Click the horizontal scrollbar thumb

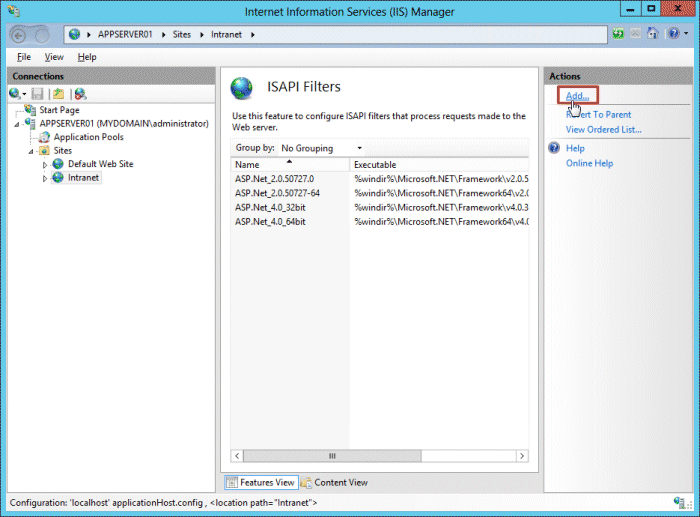point(332,456)
